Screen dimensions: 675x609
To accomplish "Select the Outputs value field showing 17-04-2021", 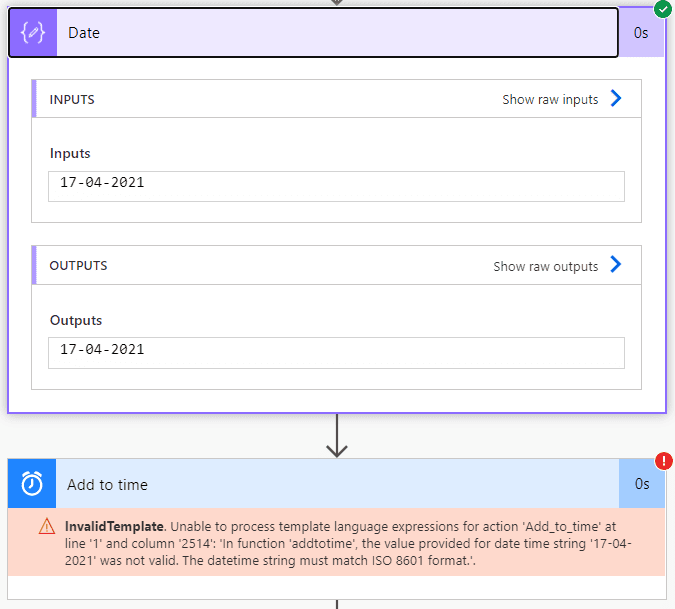I will click(x=336, y=352).
